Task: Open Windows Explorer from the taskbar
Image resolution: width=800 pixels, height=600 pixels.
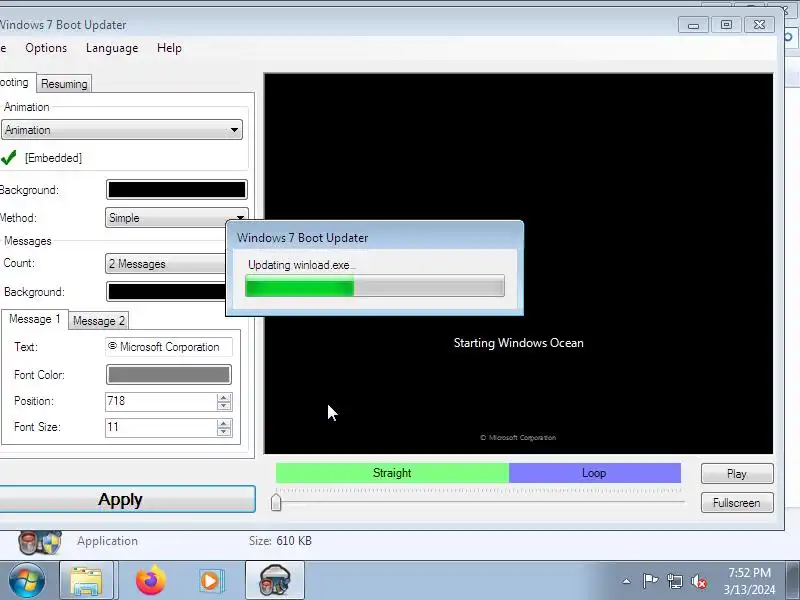Action: (x=86, y=581)
